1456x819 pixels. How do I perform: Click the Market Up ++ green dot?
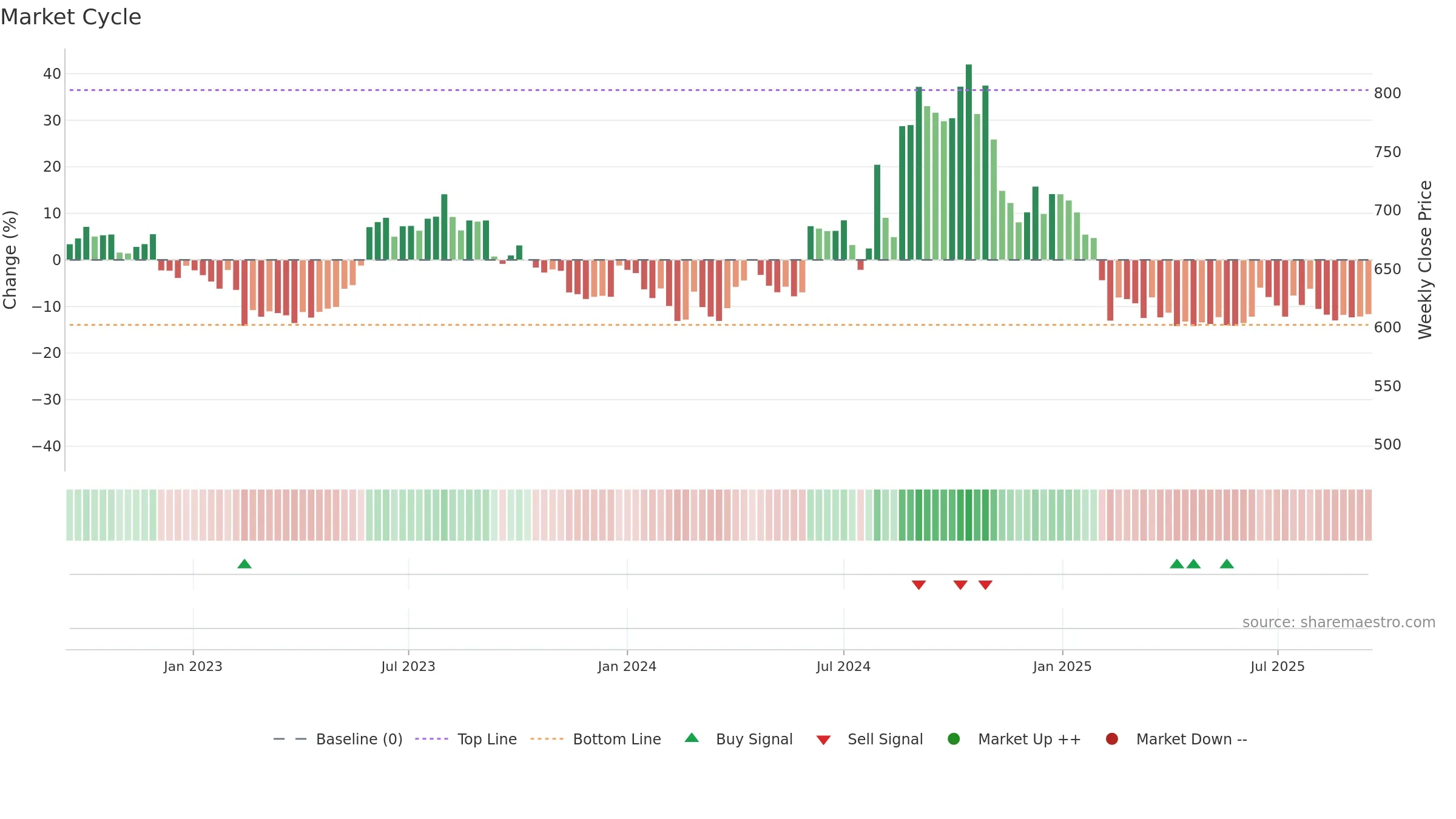[954, 739]
